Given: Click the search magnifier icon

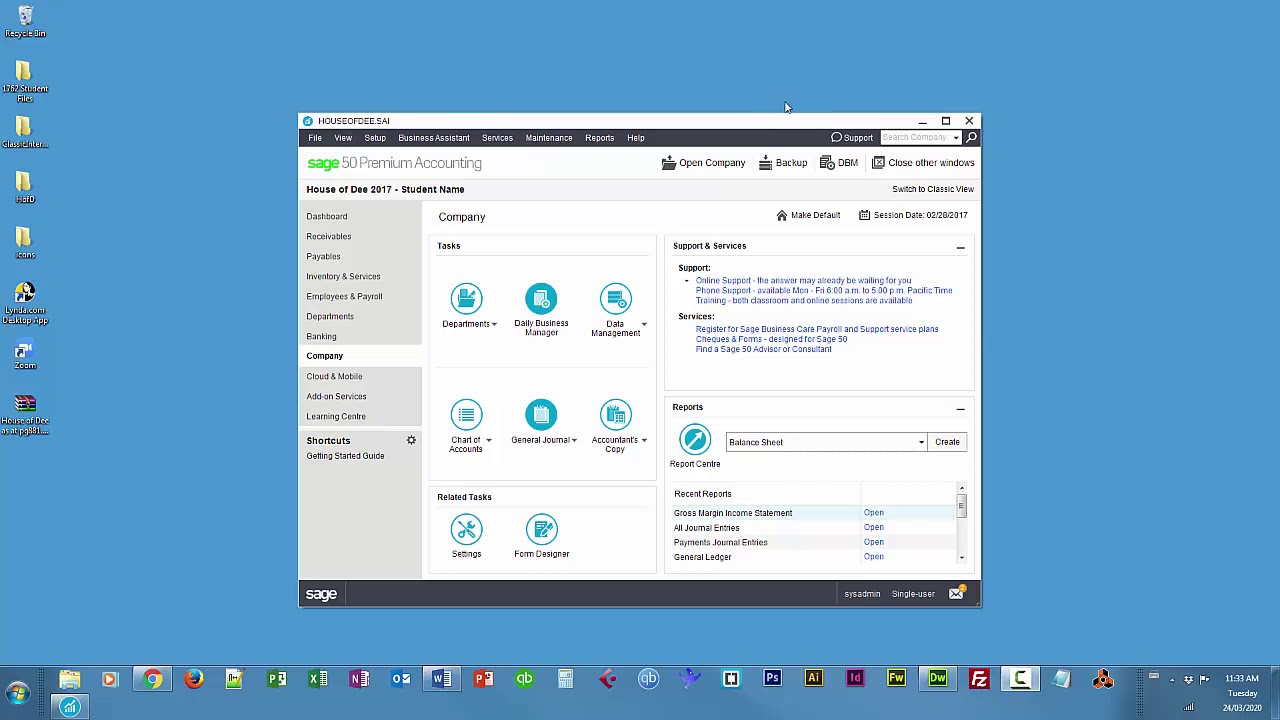Looking at the screenshot, I should click(971, 138).
